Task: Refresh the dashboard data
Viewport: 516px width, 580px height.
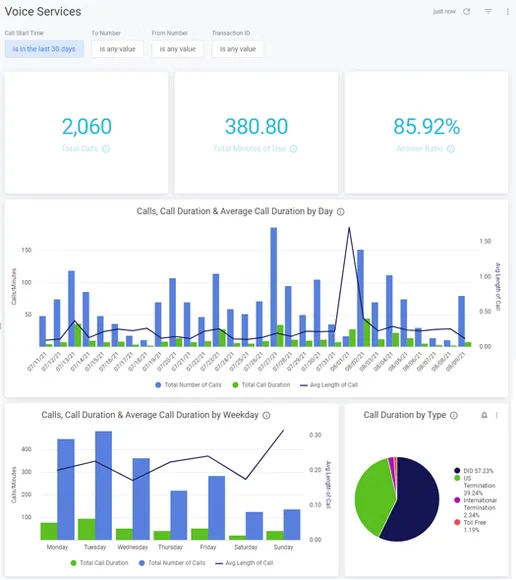Action: pos(467,11)
